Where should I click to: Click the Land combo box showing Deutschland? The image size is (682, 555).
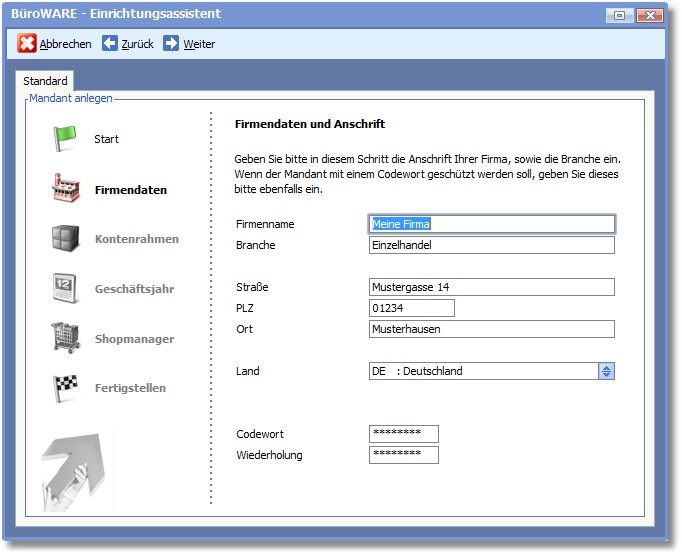pos(482,371)
